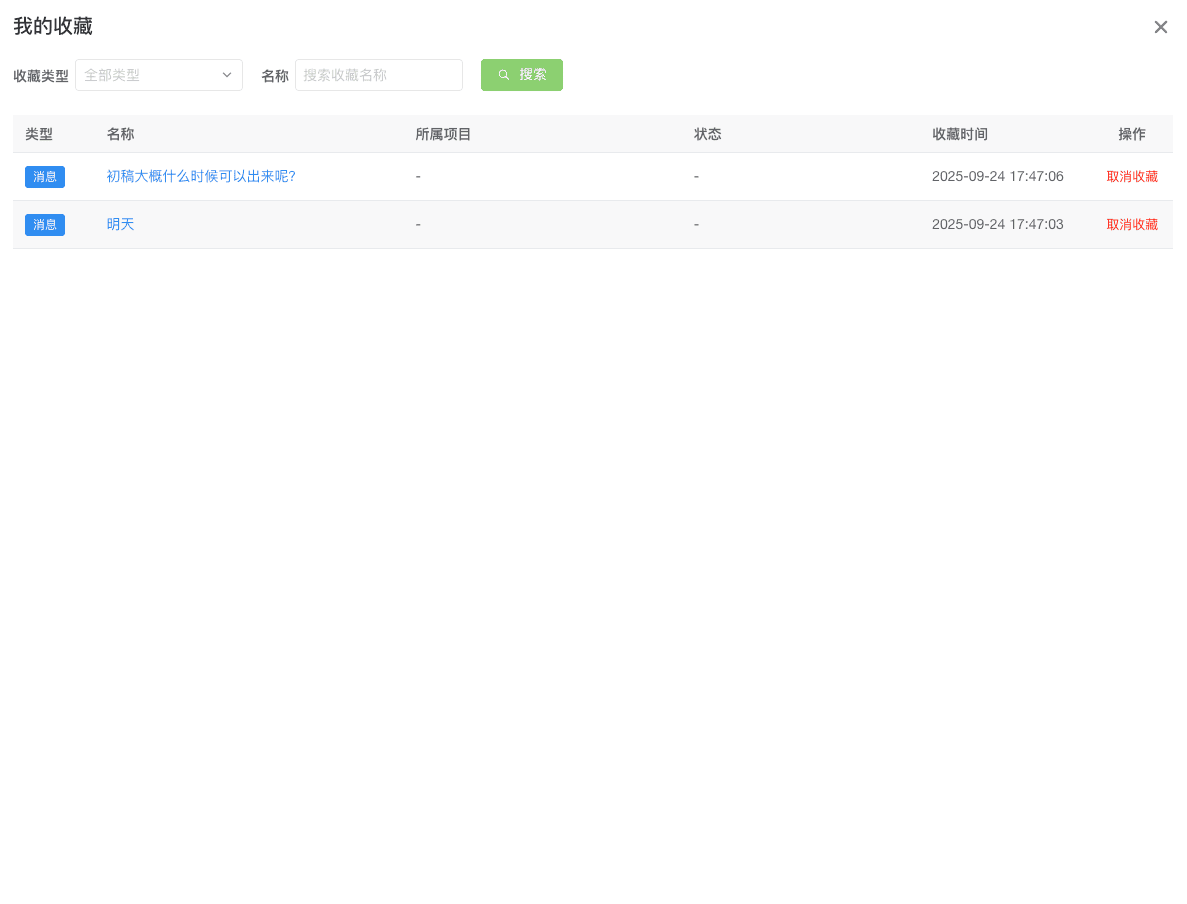Unfavorite the 初稿 message via 取消收藏
Viewport: 1187px width, 904px height.
click(x=1132, y=176)
